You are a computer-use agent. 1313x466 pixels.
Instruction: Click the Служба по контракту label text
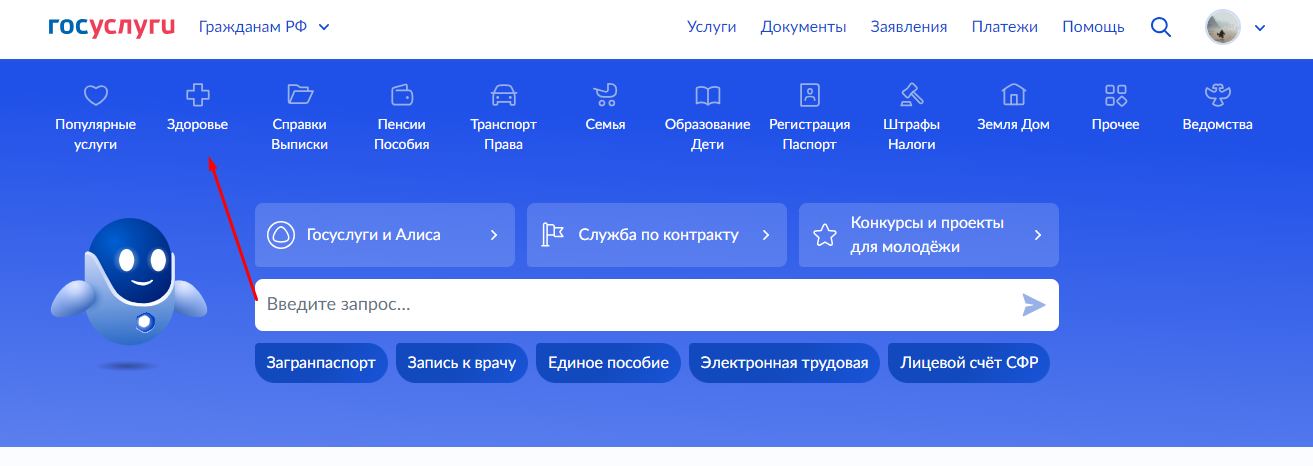coord(659,235)
